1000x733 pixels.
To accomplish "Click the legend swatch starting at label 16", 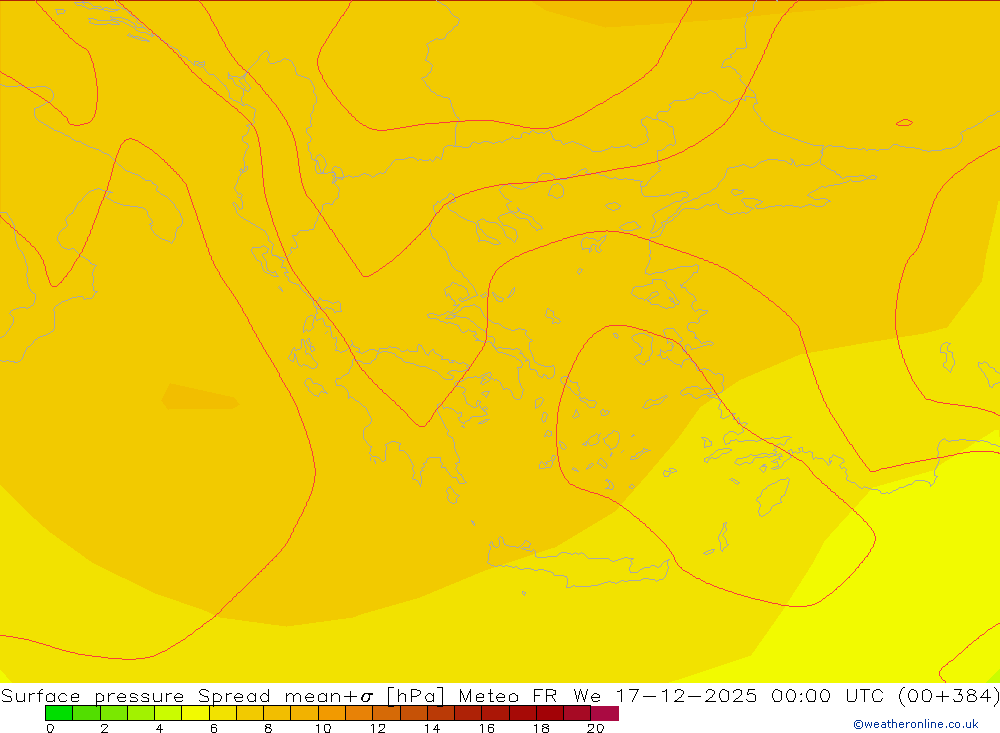I will click(x=496, y=713).
